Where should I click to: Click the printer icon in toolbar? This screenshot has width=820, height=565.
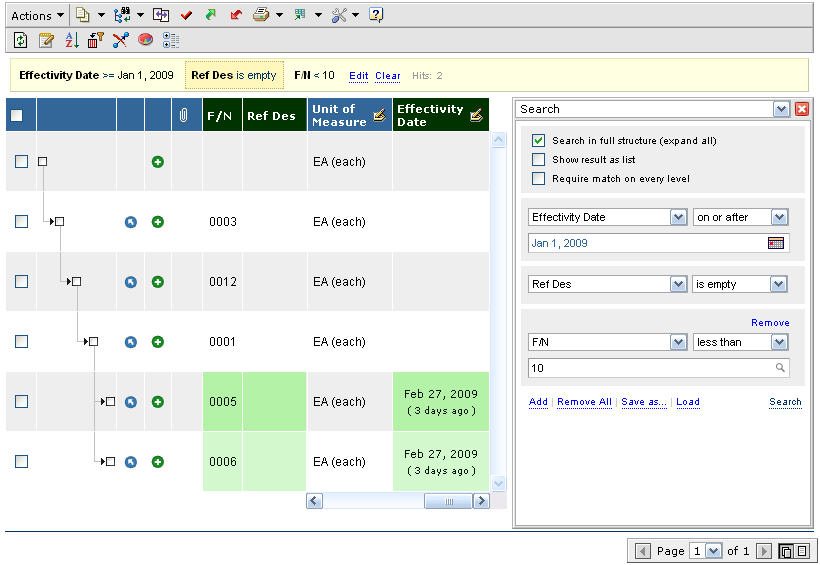pos(261,15)
